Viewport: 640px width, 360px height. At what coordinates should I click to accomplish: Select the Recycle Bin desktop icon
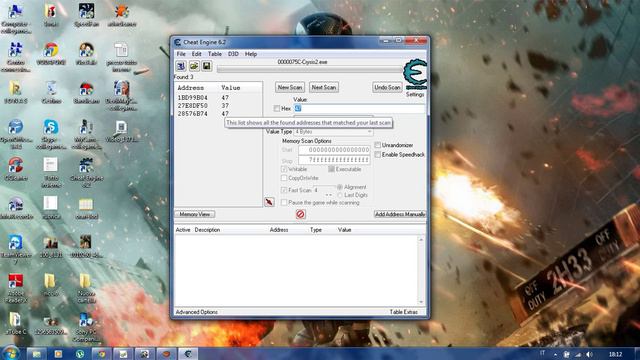(x=51, y=93)
